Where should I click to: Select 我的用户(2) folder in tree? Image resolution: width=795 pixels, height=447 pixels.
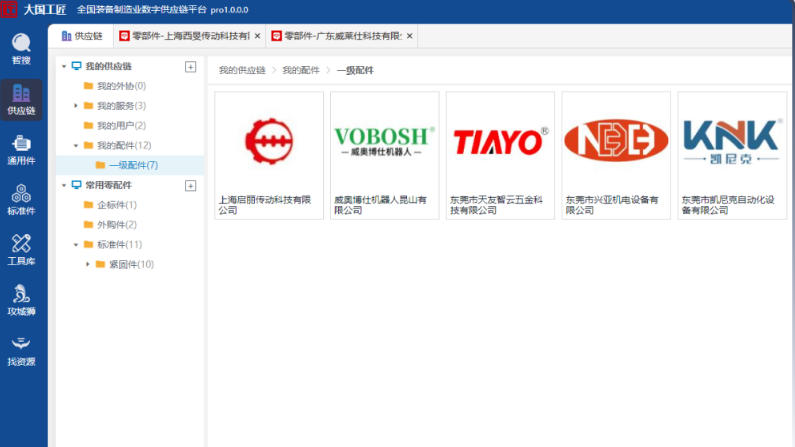(120, 125)
